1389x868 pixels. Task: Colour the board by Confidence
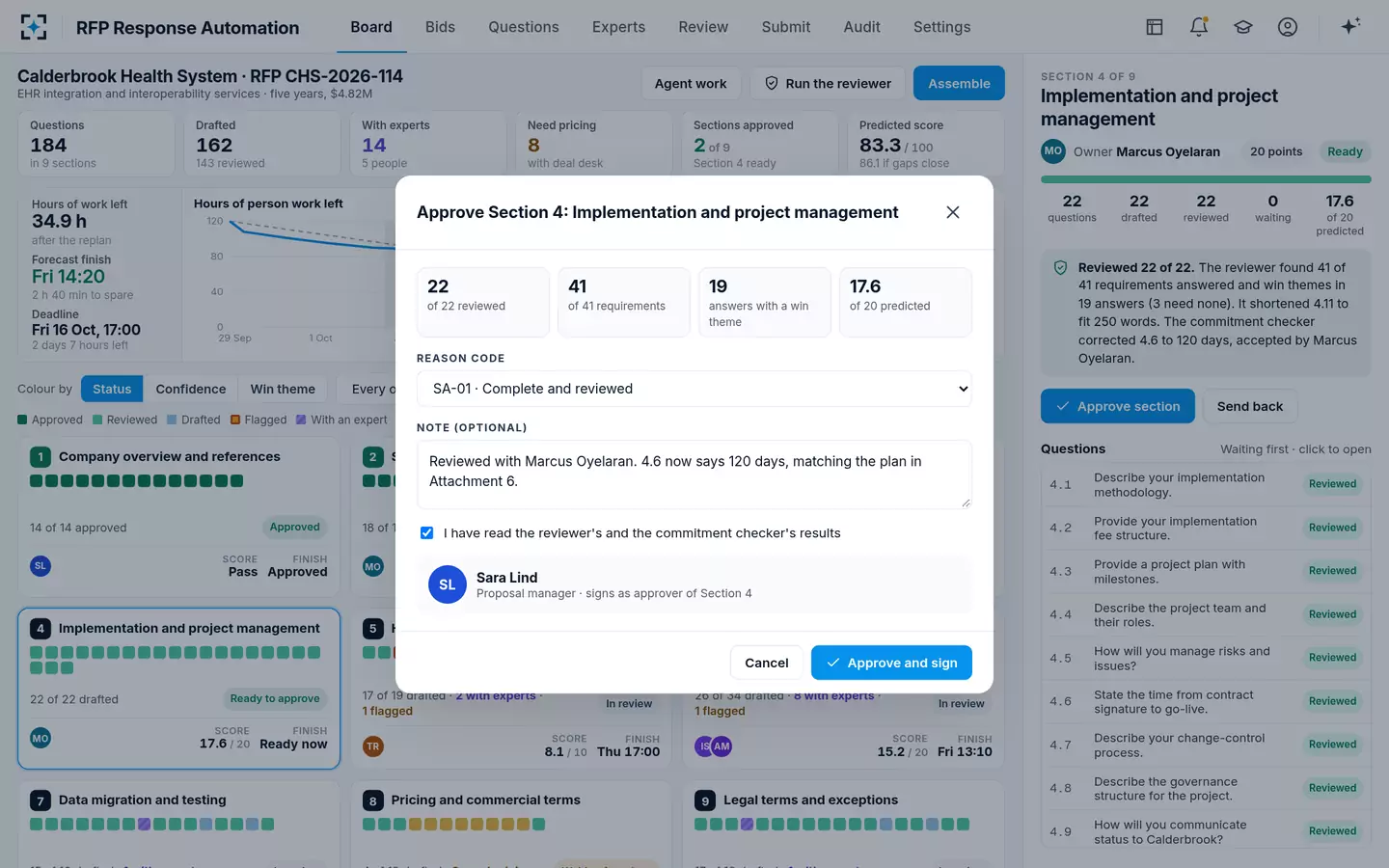pyautogui.click(x=191, y=389)
